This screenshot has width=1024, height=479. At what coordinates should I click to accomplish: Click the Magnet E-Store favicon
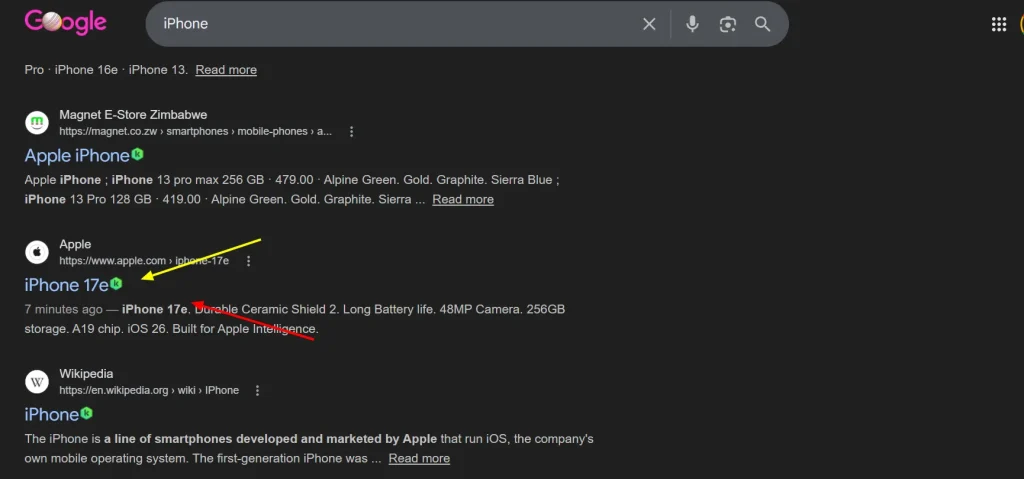pos(37,123)
